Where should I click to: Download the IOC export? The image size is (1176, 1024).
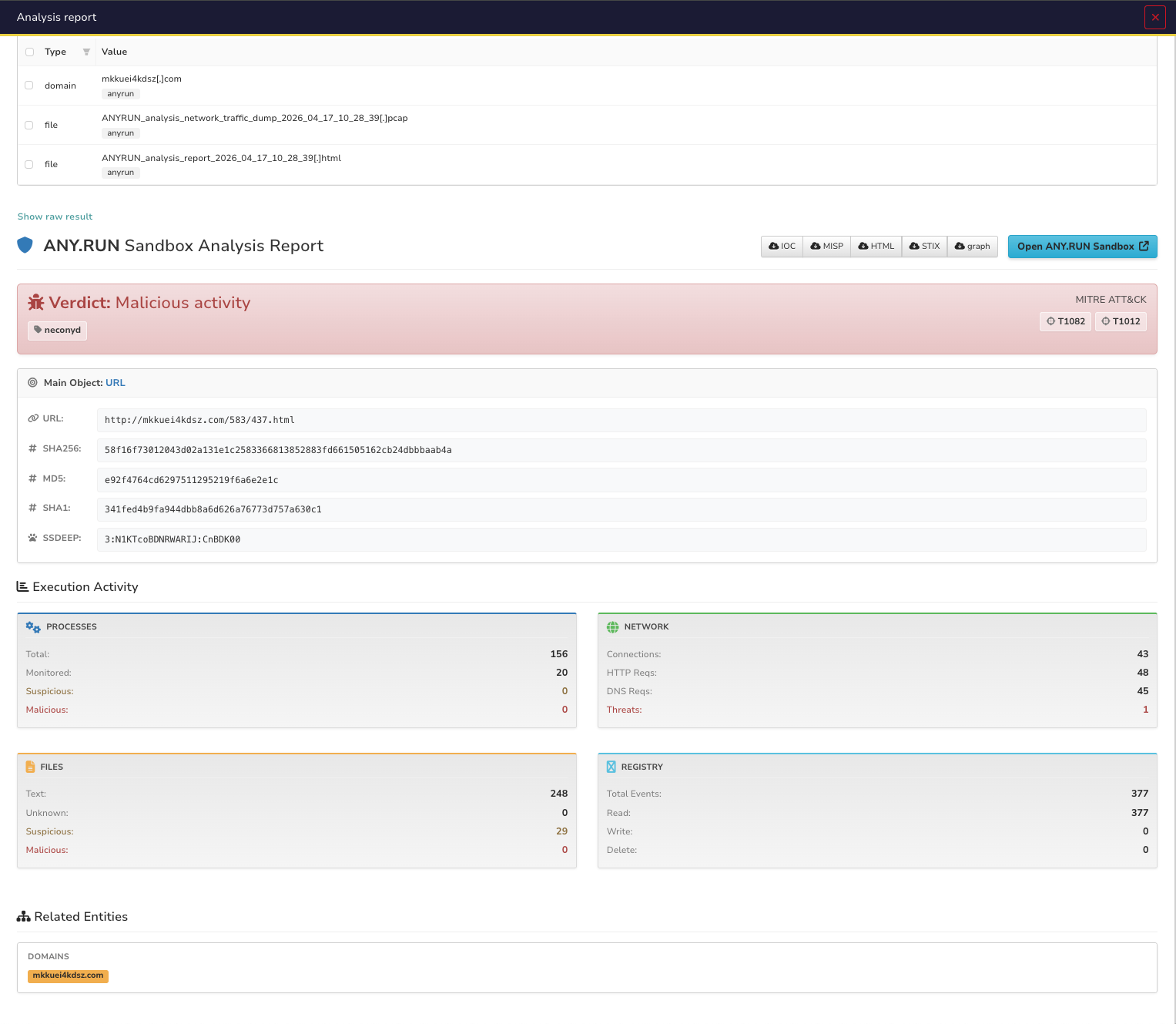pyautogui.click(x=782, y=247)
